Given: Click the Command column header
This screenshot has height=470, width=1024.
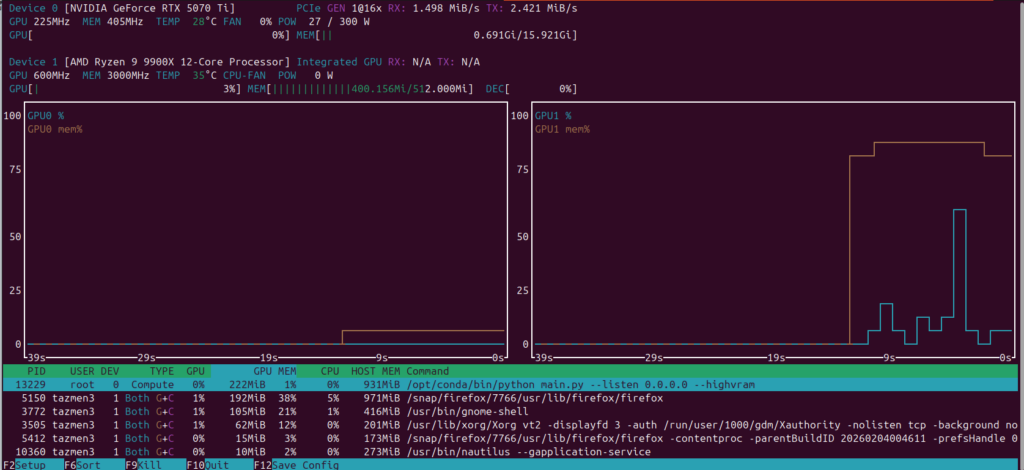Looking at the screenshot, I should pos(428,371).
